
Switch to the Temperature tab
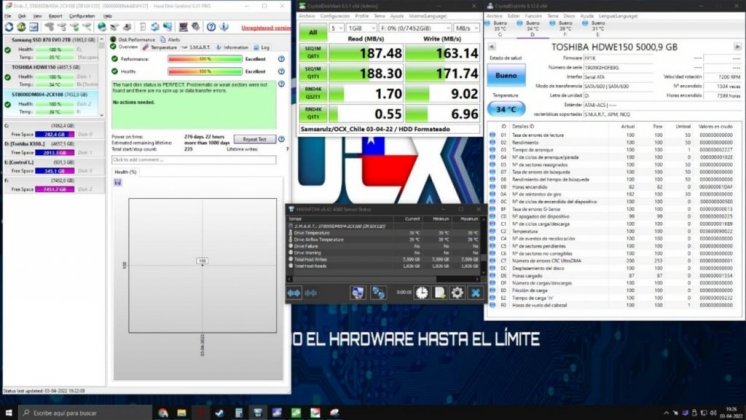160,48
